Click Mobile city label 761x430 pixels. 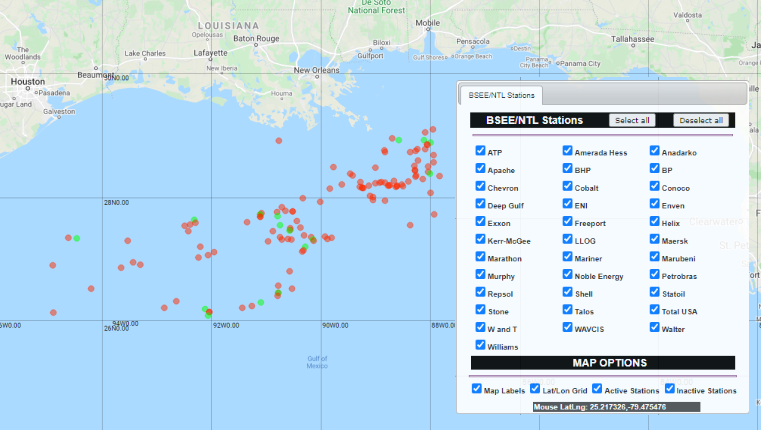tap(428, 23)
